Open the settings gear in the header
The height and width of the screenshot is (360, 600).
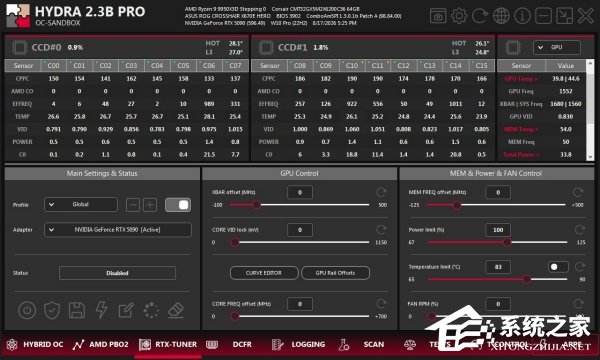[x=459, y=16]
